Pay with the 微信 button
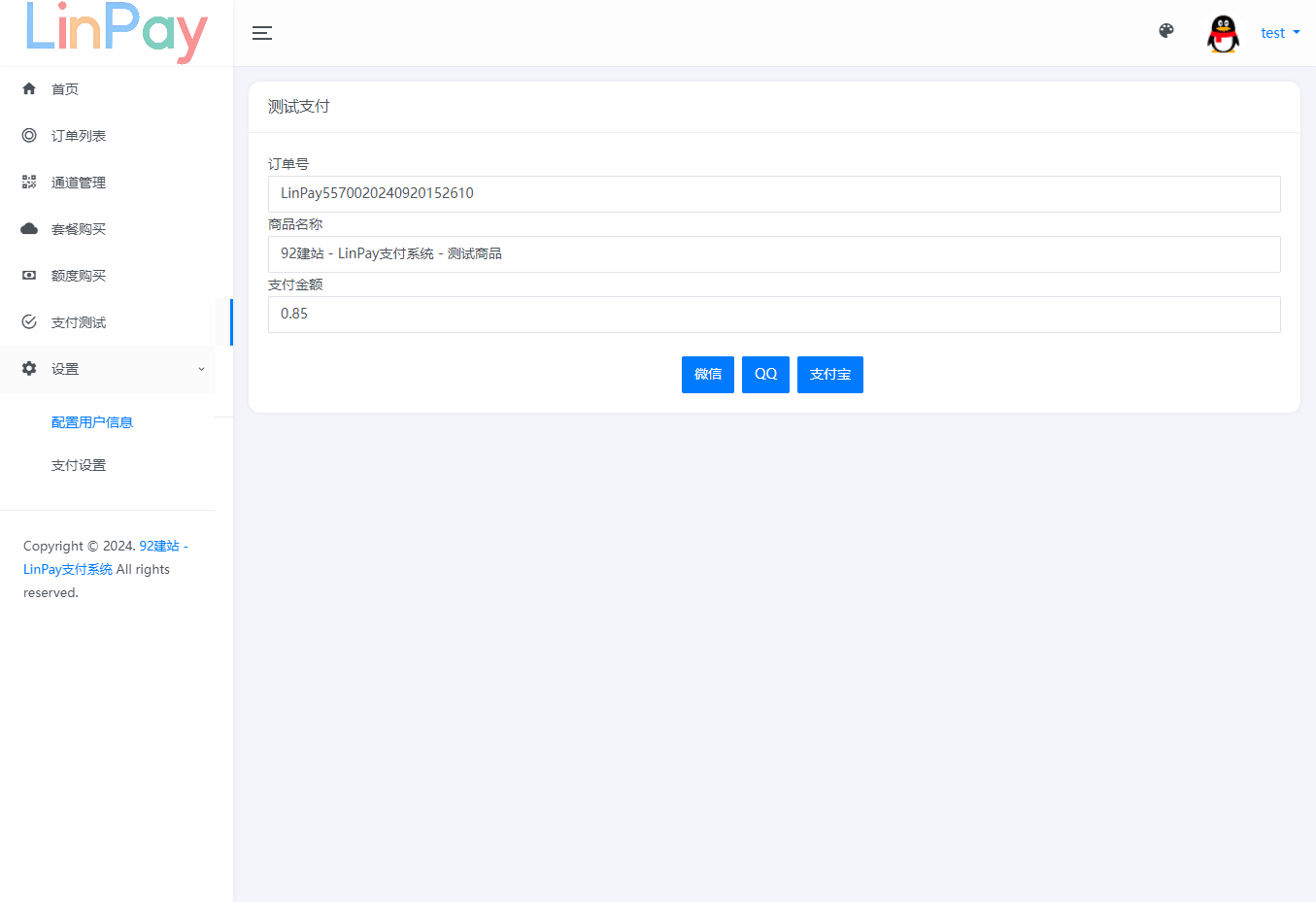The image size is (1316, 902). [x=708, y=375]
